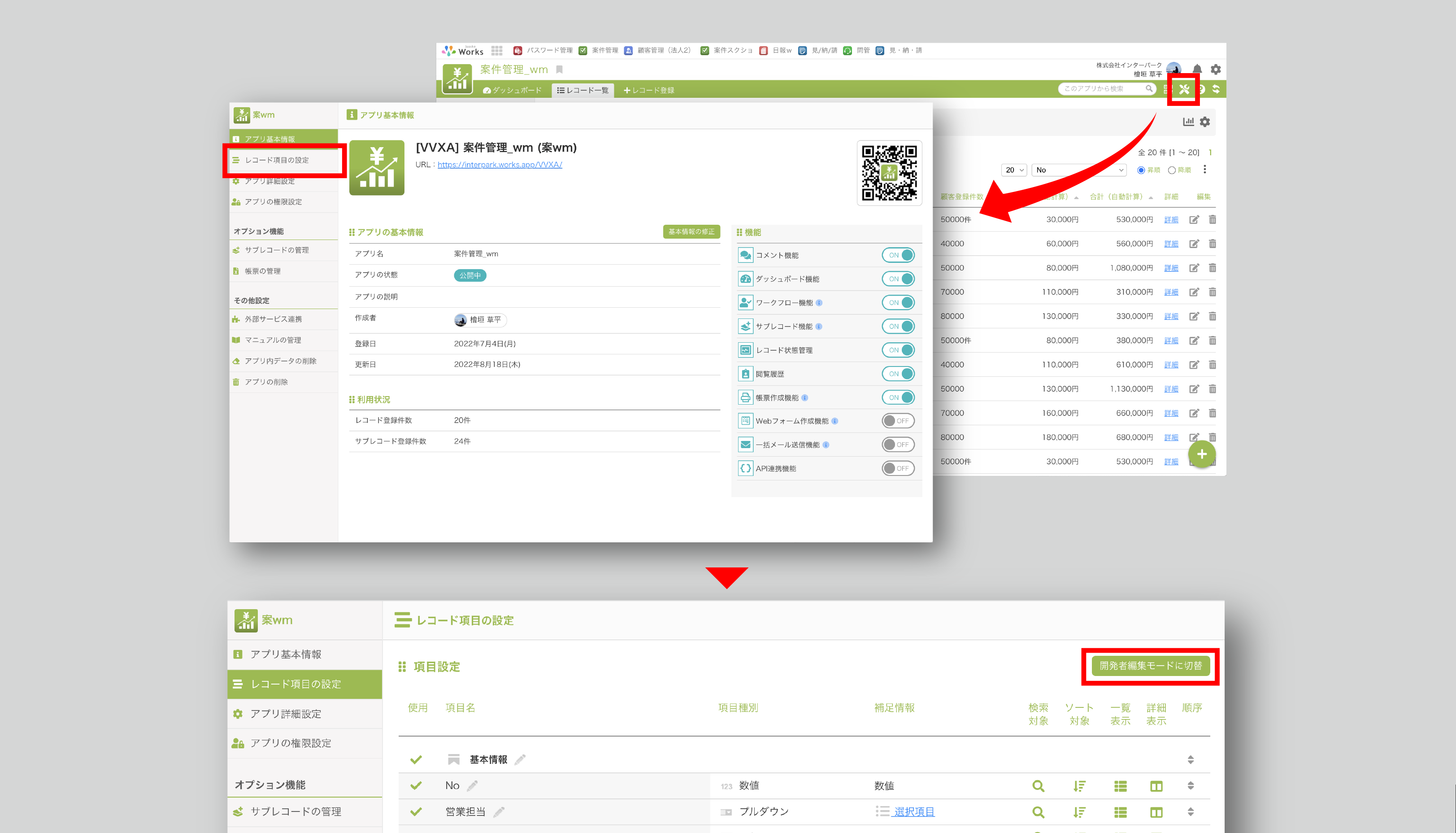Image resolution: width=1456 pixels, height=833 pixels.
Task: Open the レコード登録 tab
Action: pyautogui.click(x=649, y=91)
